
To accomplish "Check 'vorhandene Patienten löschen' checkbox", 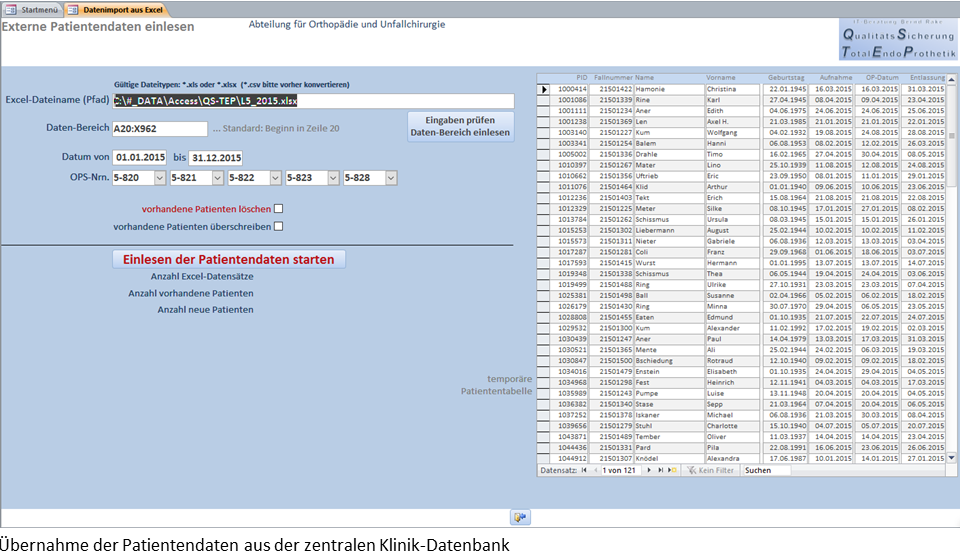I will [279, 209].
